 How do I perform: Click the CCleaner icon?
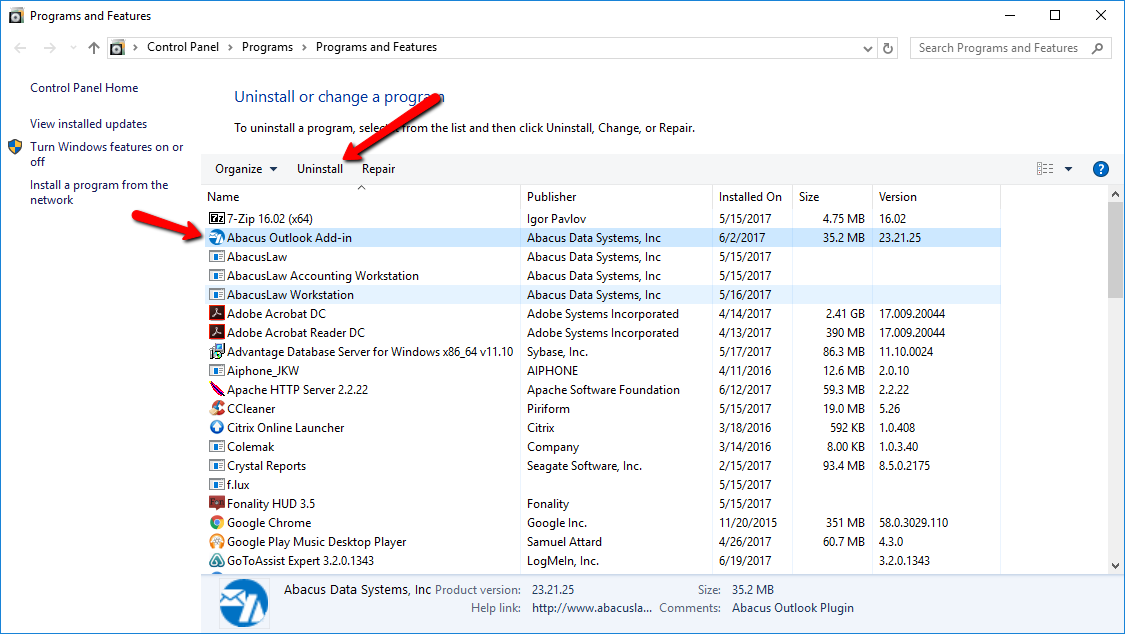(x=217, y=409)
